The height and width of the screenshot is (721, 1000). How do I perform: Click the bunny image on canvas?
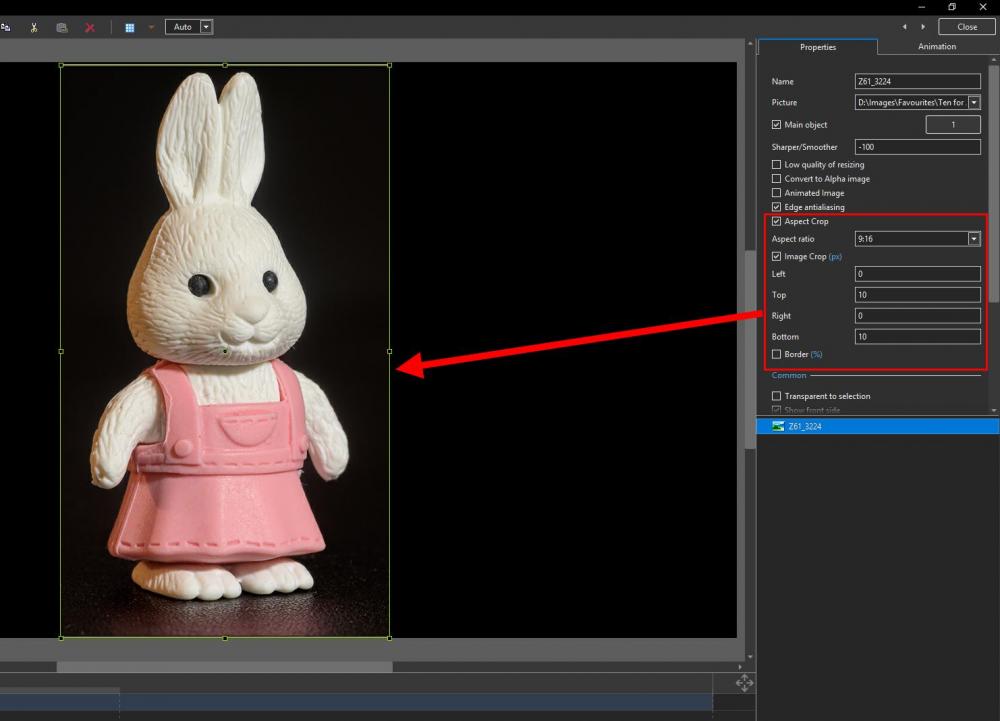225,351
